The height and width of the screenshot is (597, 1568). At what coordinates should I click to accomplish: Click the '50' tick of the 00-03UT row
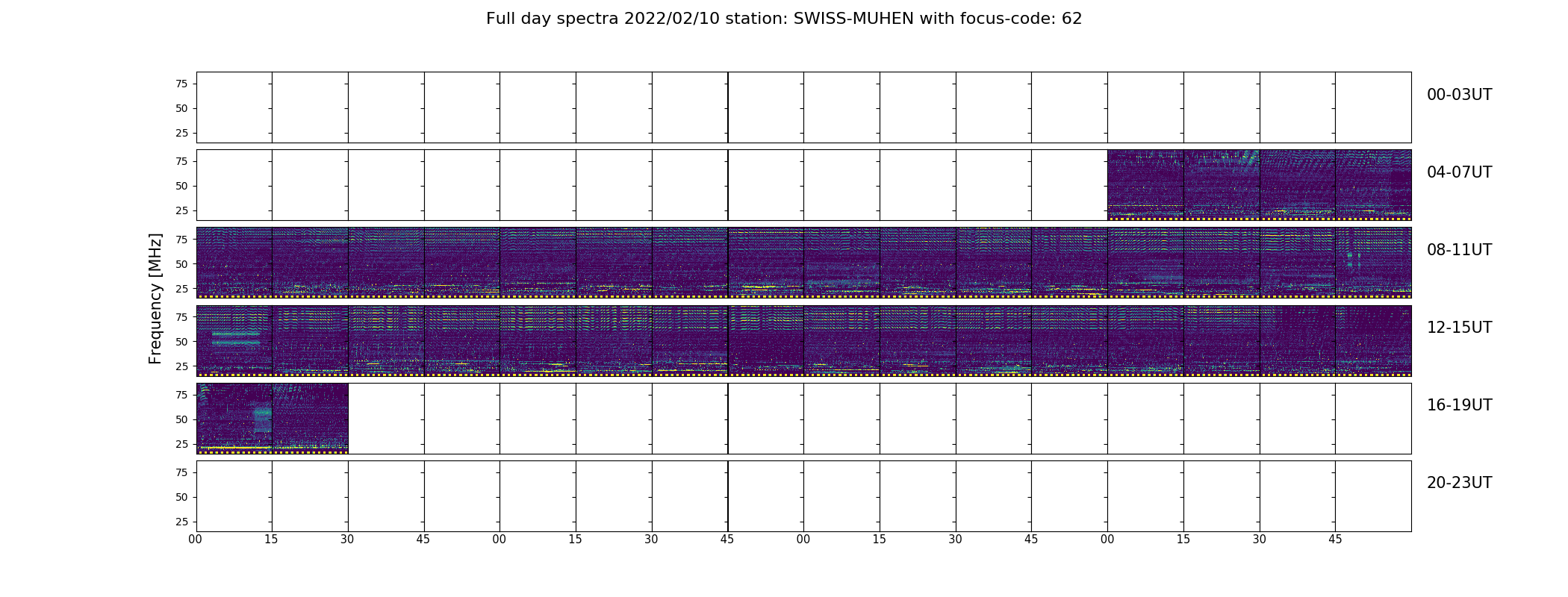pos(181,108)
